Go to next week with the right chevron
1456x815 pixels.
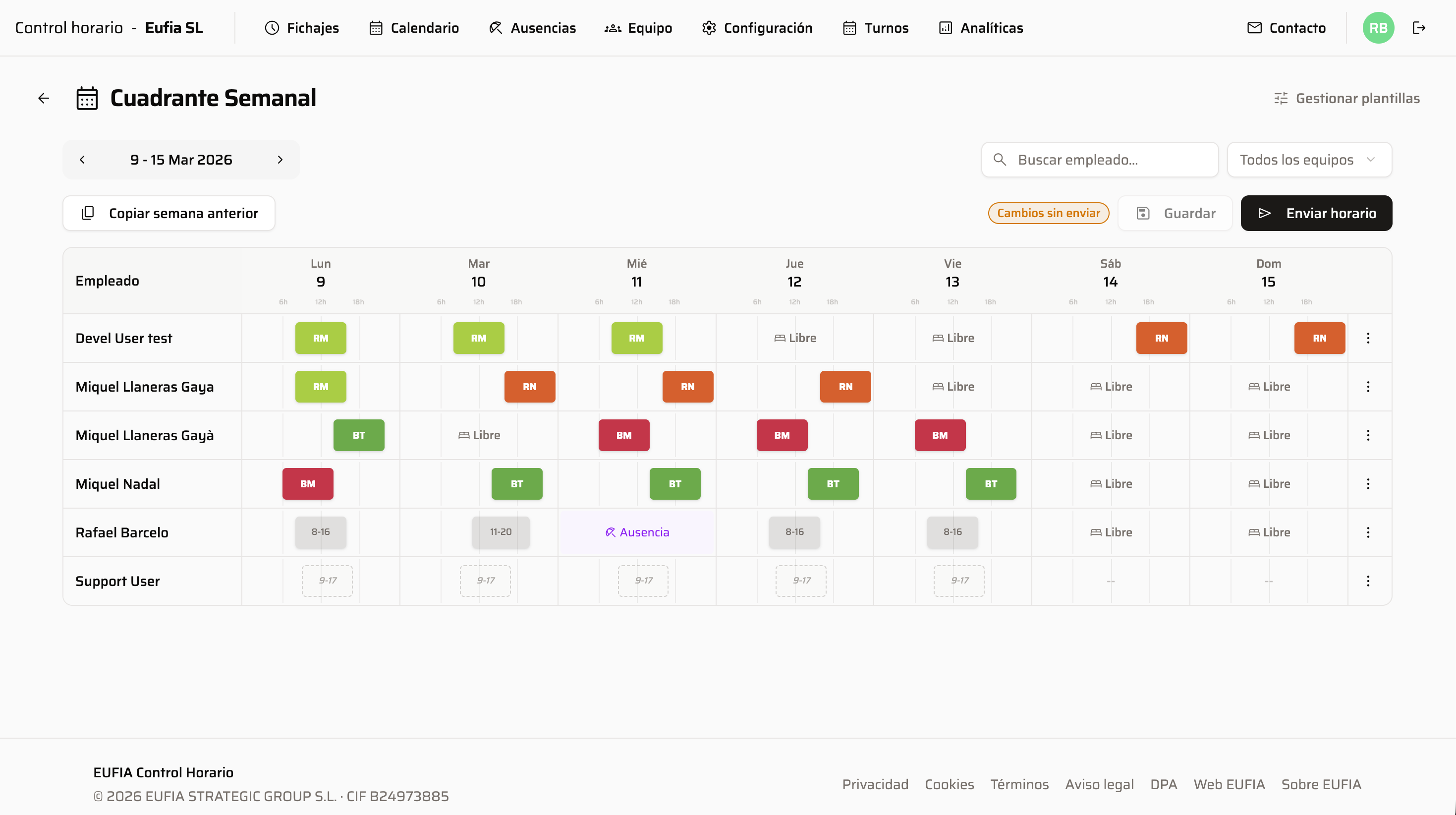[x=280, y=160]
